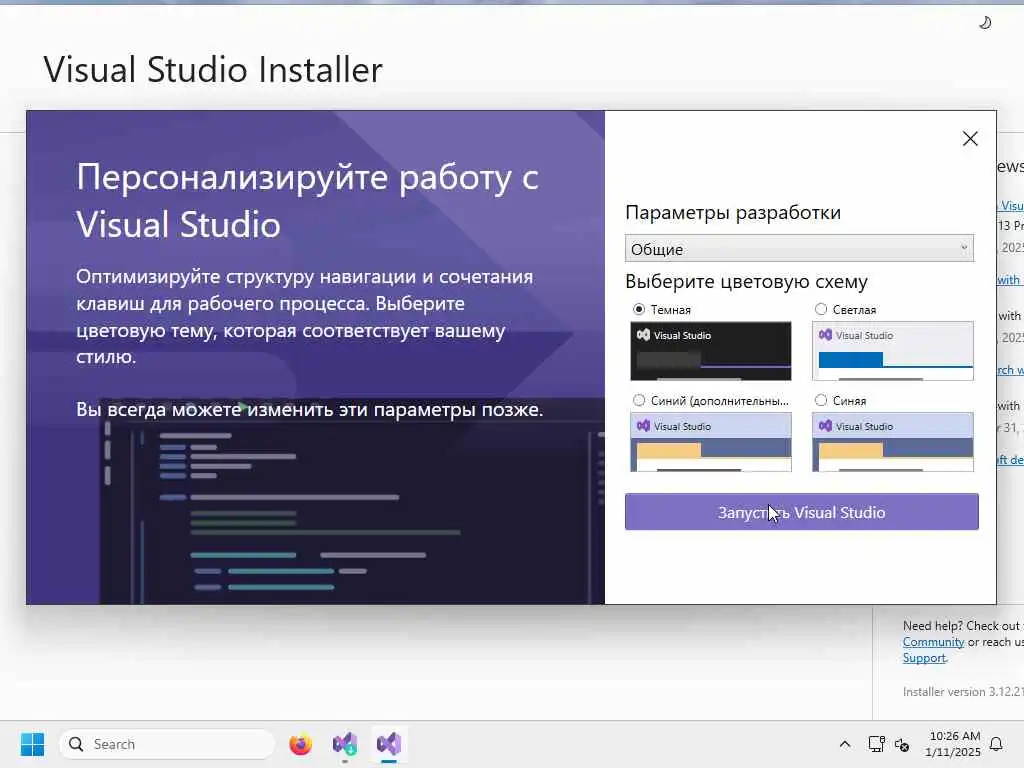1024x768 pixels.
Task: Launch Firefox from the taskbar
Action: [x=300, y=744]
